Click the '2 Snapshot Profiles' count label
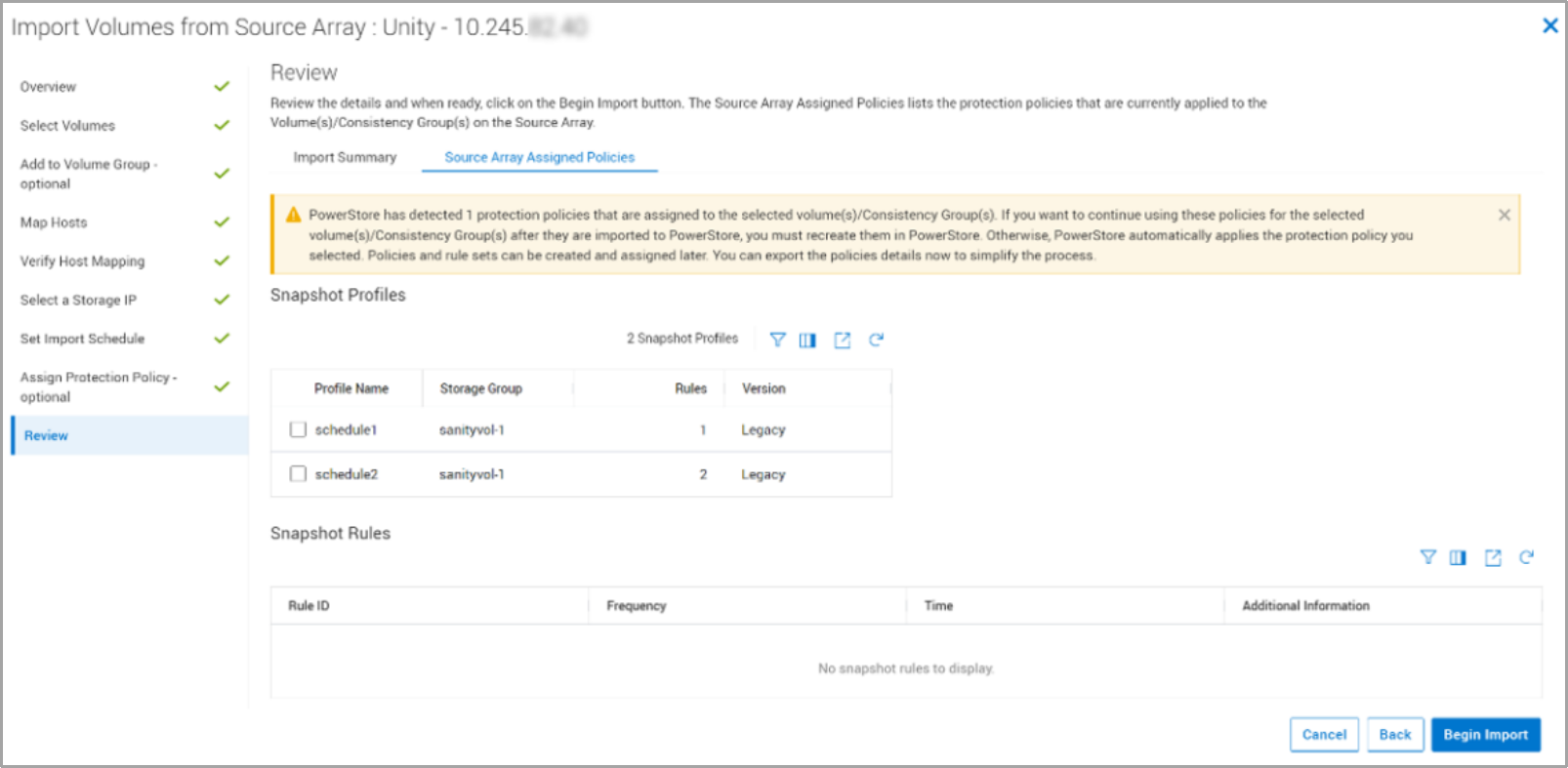The image size is (1568, 768). [x=682, y=339]
